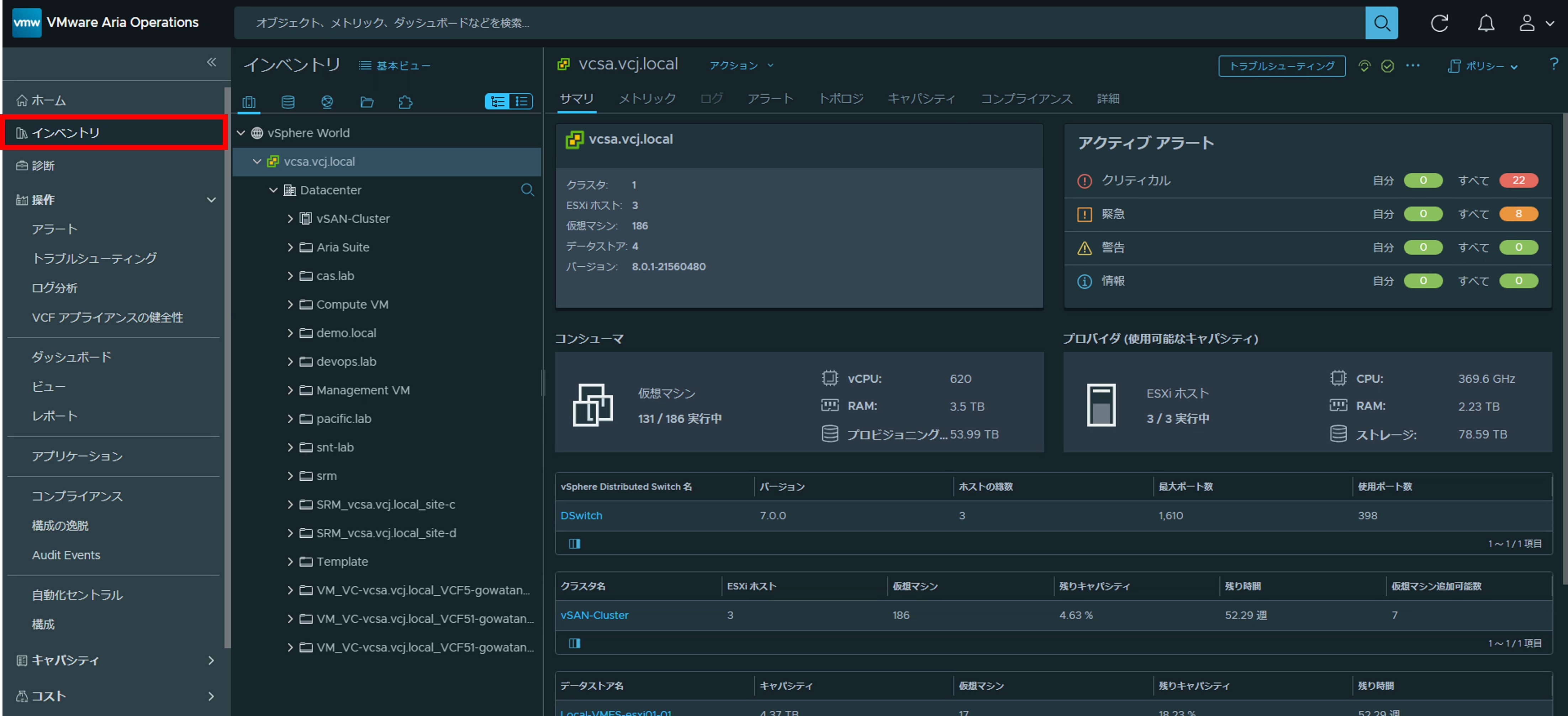Viewport: 1568px width, 716px height.
Task: Open the DSwitch link
Action: pyautogui.click(x=581, y=516)
